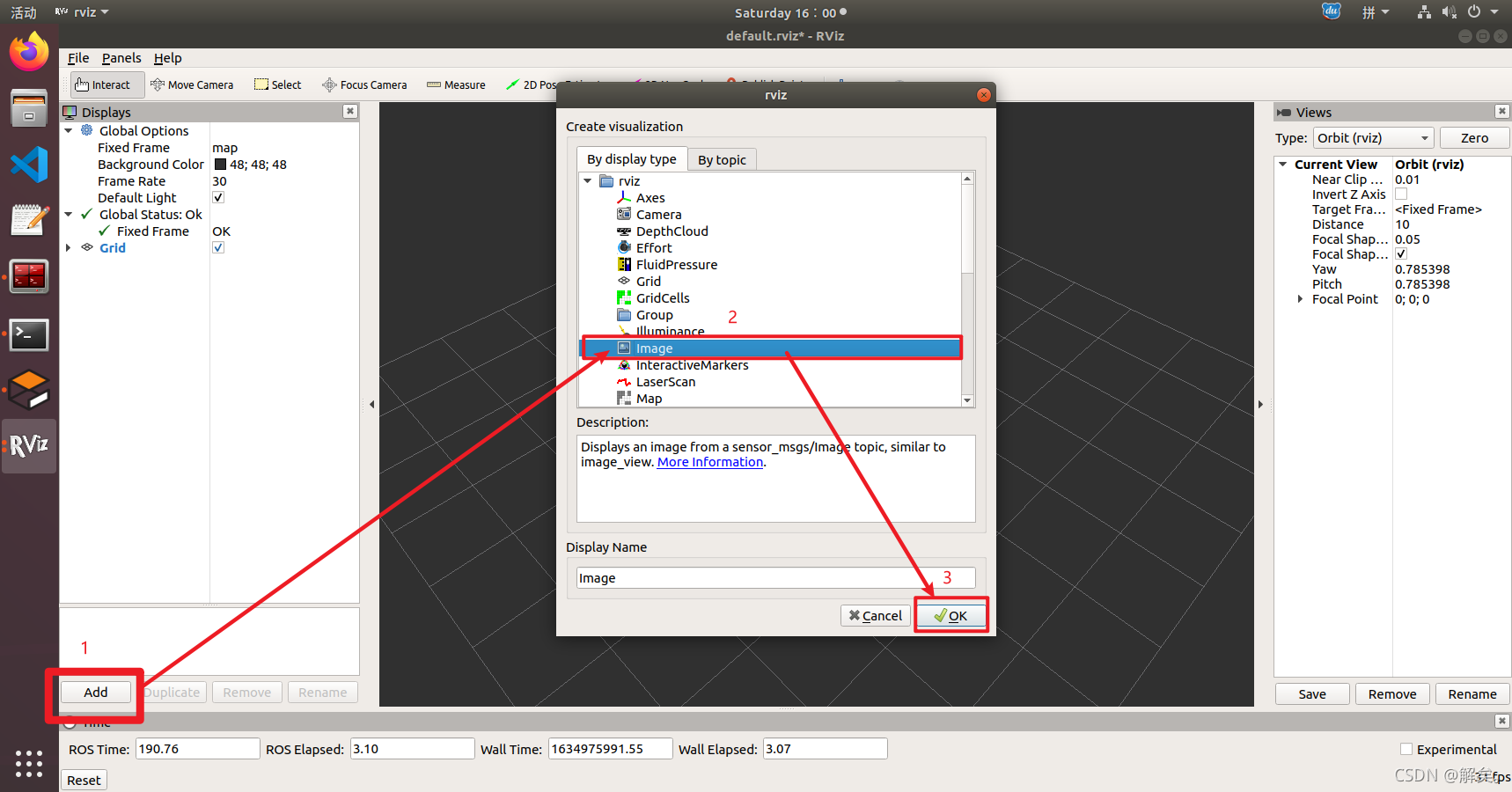Choose Effort display type
This screenshot has width=1512, height=792.
(653, 248)
